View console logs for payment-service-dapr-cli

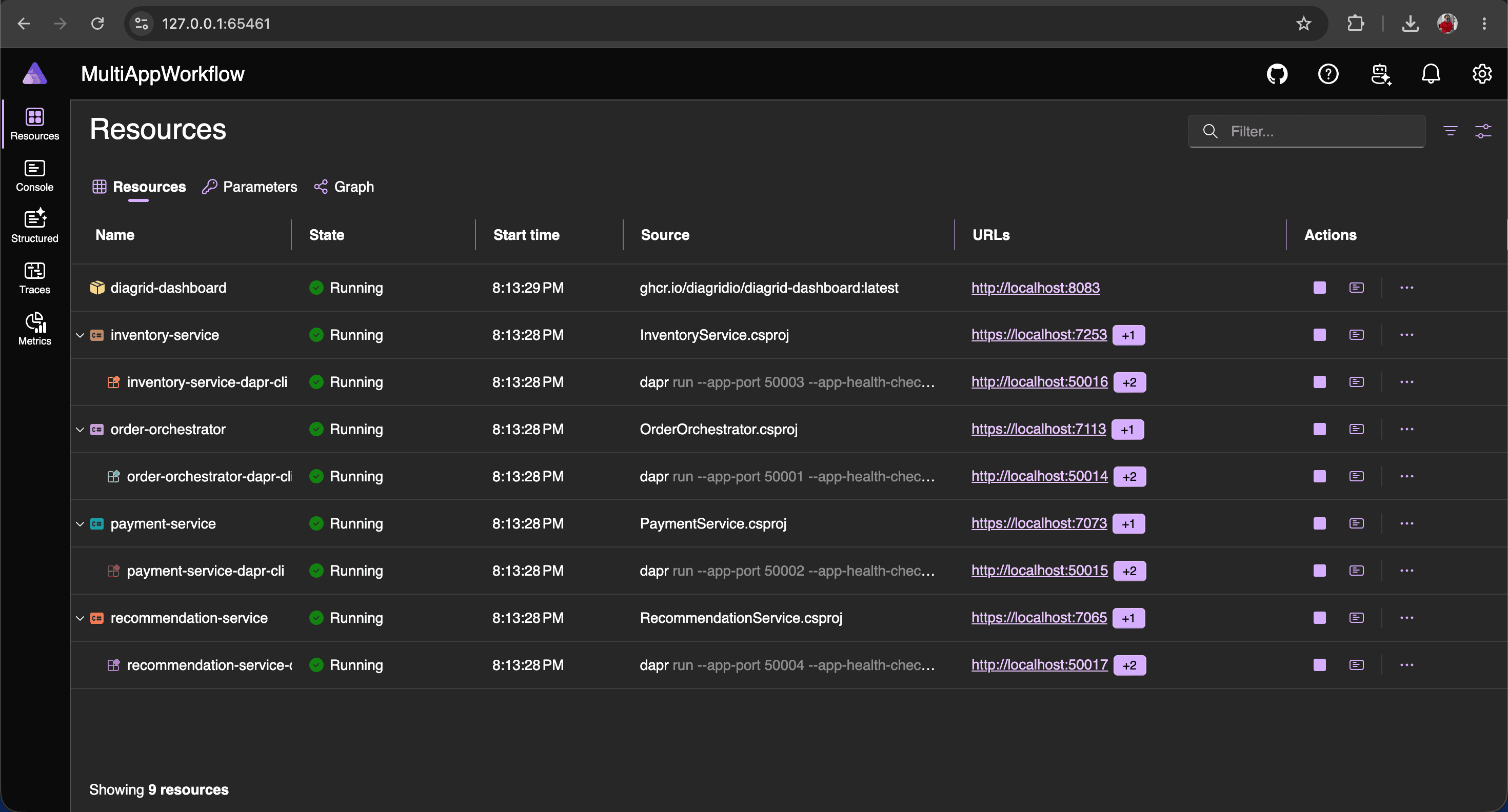pos(1356,571)
